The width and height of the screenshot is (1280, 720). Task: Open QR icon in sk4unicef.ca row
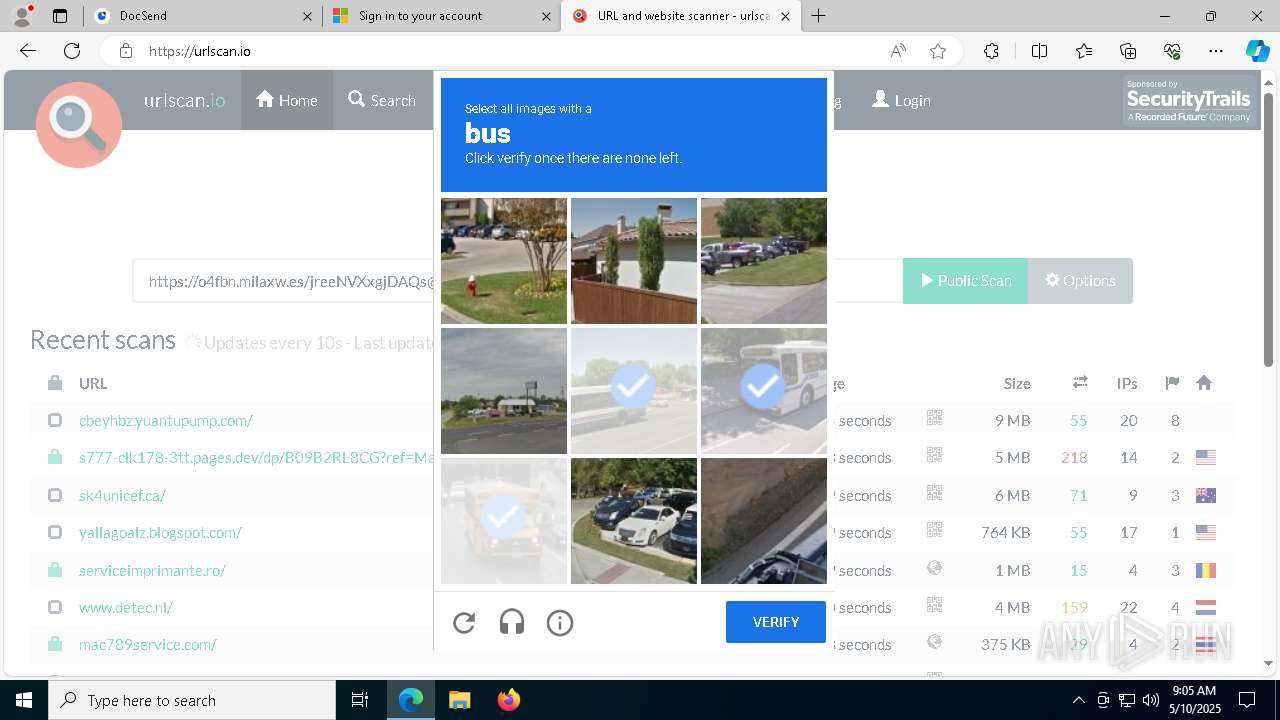[935, 493]
